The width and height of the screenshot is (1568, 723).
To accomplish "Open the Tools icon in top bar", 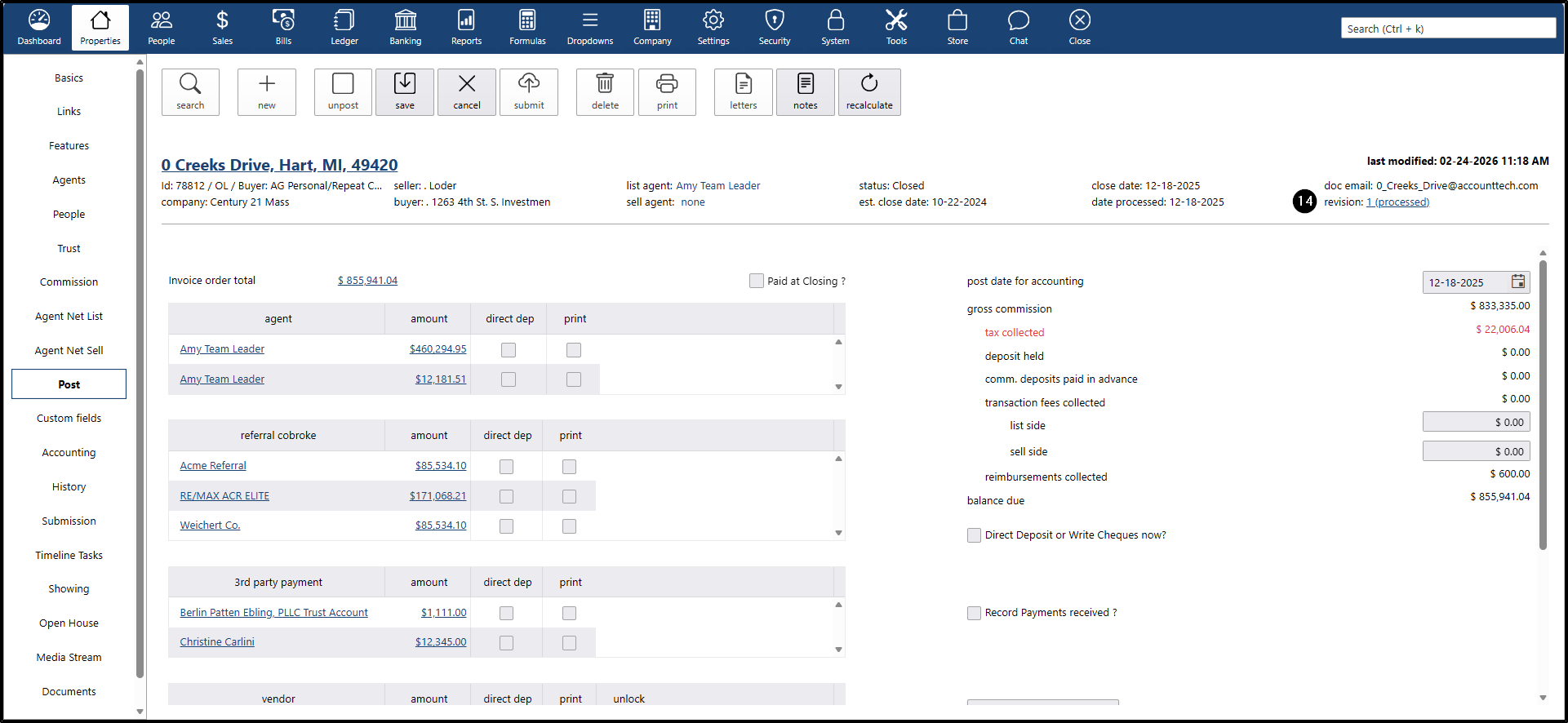I will [896, 28].
